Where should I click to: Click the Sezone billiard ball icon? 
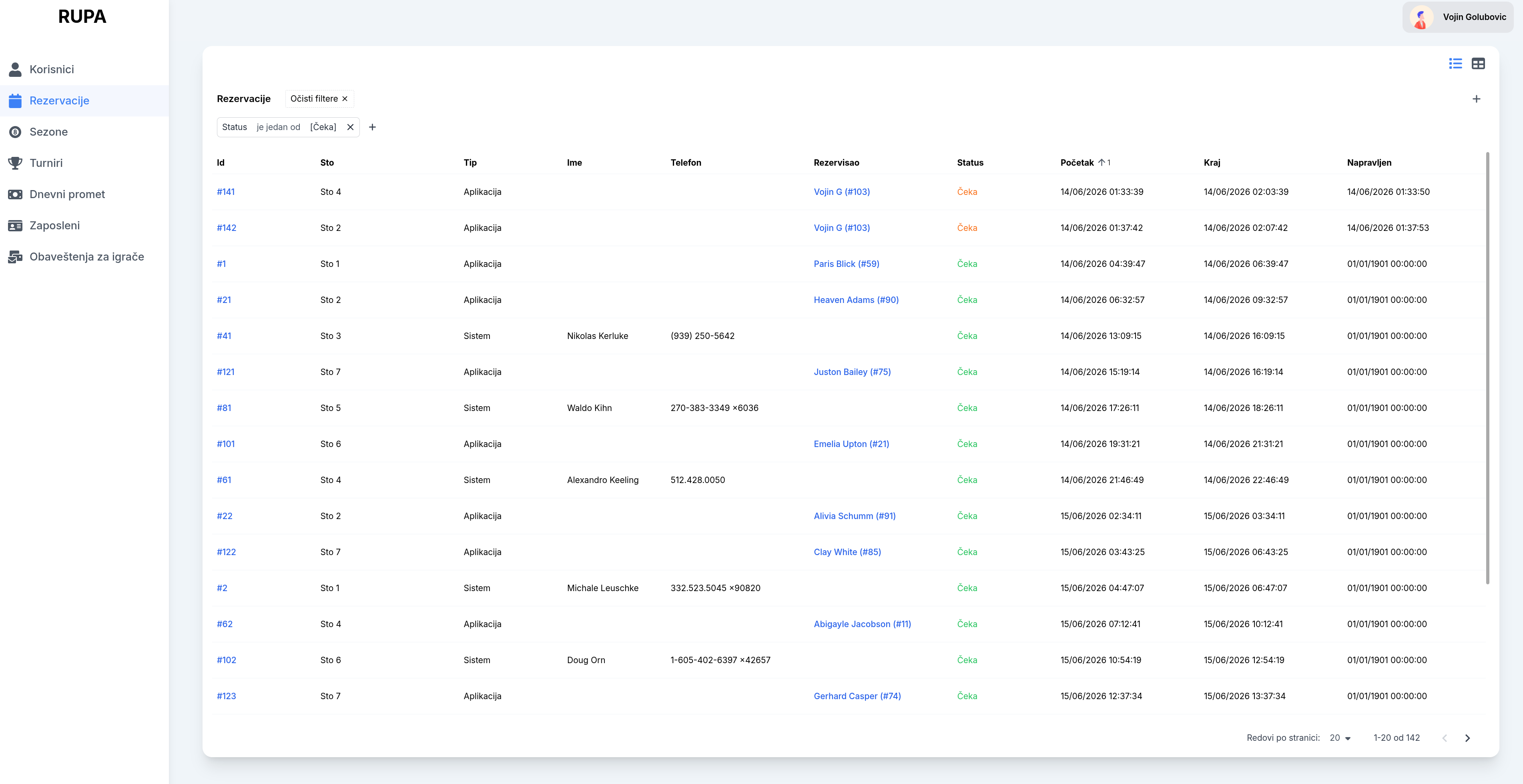pos(15,132)
